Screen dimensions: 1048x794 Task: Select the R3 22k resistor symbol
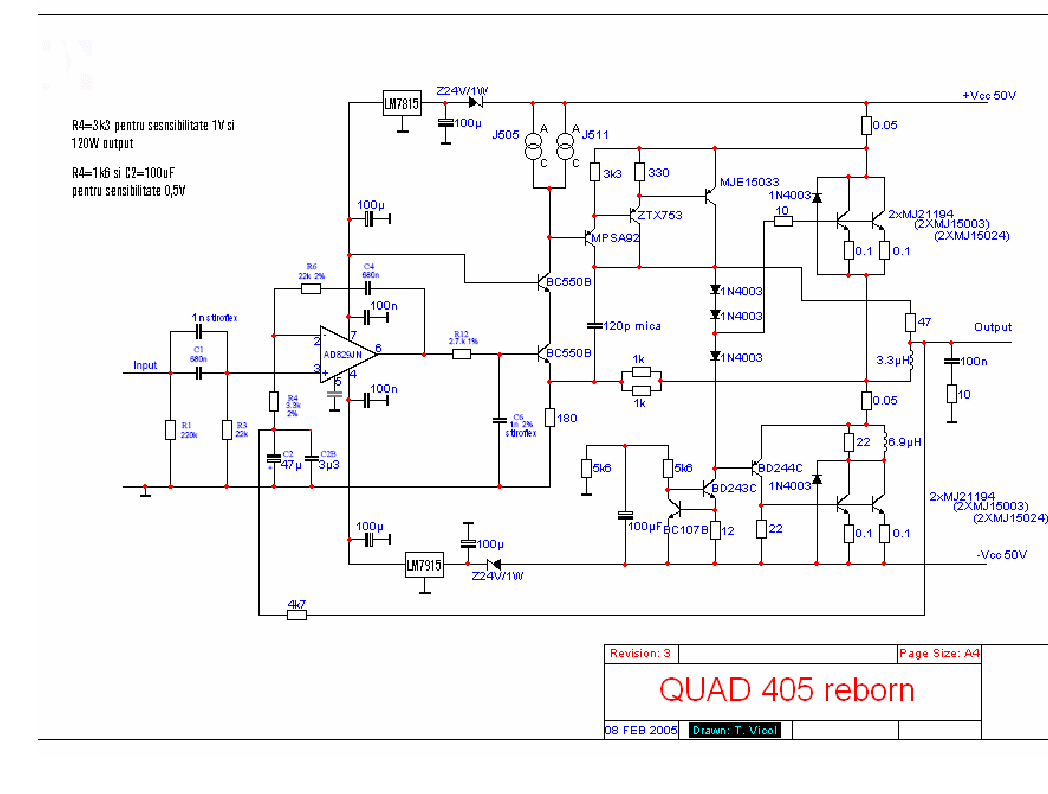point(227,430)
